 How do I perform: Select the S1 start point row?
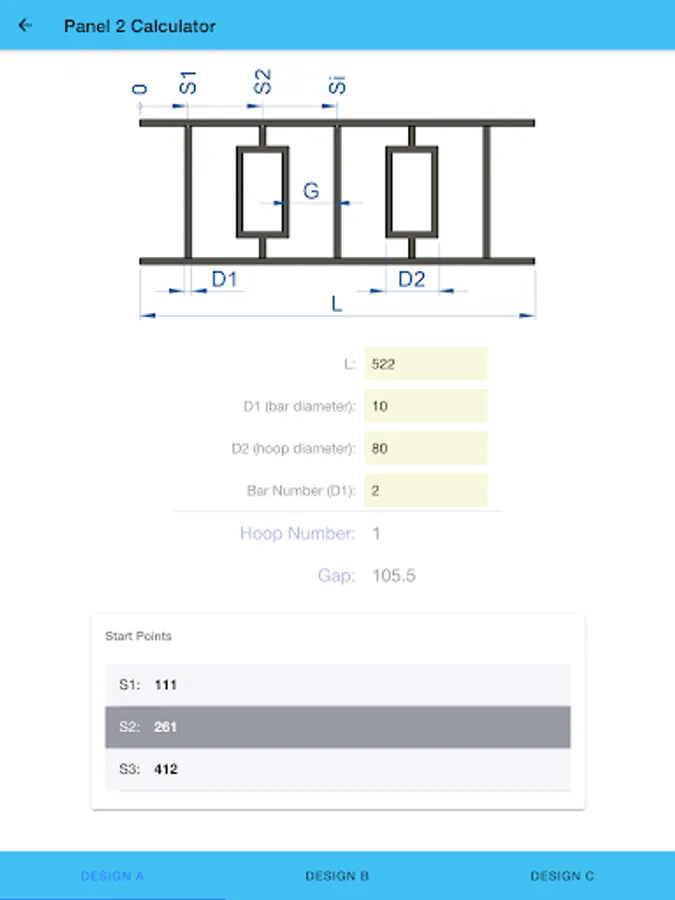[x=337, y=685]
